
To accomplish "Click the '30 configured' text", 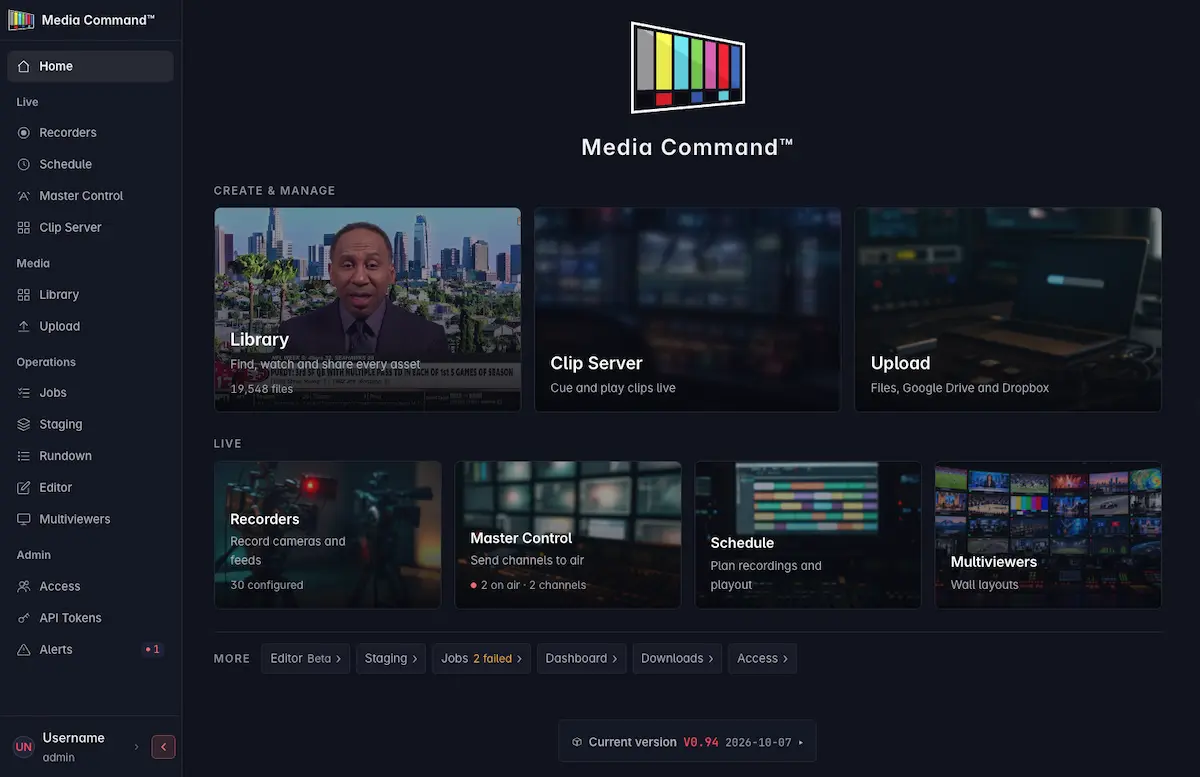I will pos(266,585).
